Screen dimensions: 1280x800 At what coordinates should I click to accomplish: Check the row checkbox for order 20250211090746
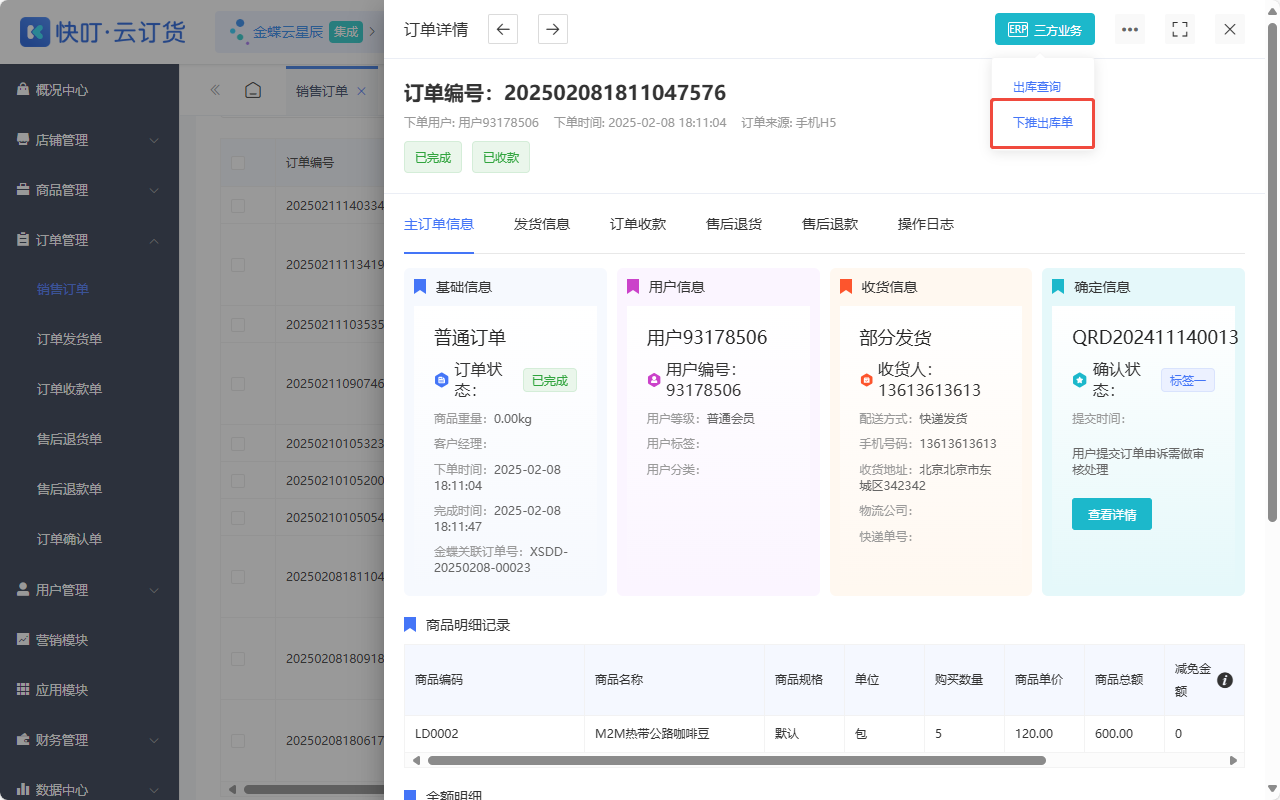point(238,383)
